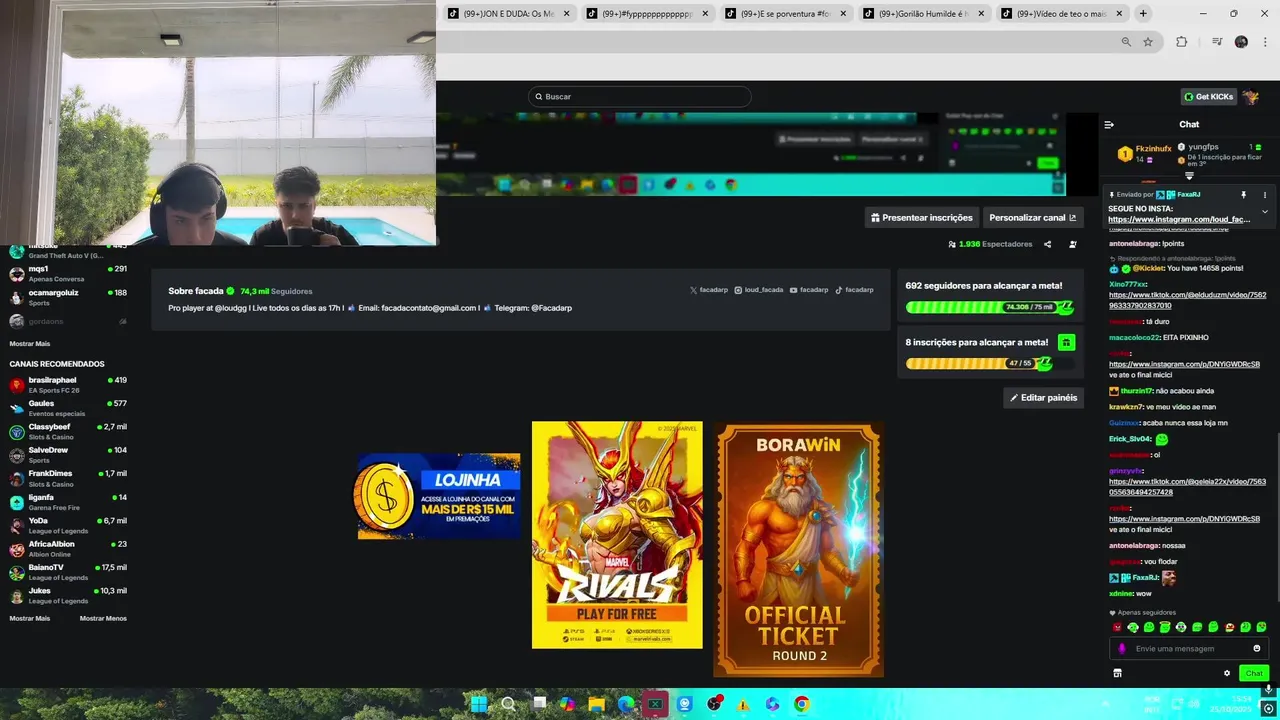
Task: Open SalveDrew recommended channel
Action: (x=68, y=455)
